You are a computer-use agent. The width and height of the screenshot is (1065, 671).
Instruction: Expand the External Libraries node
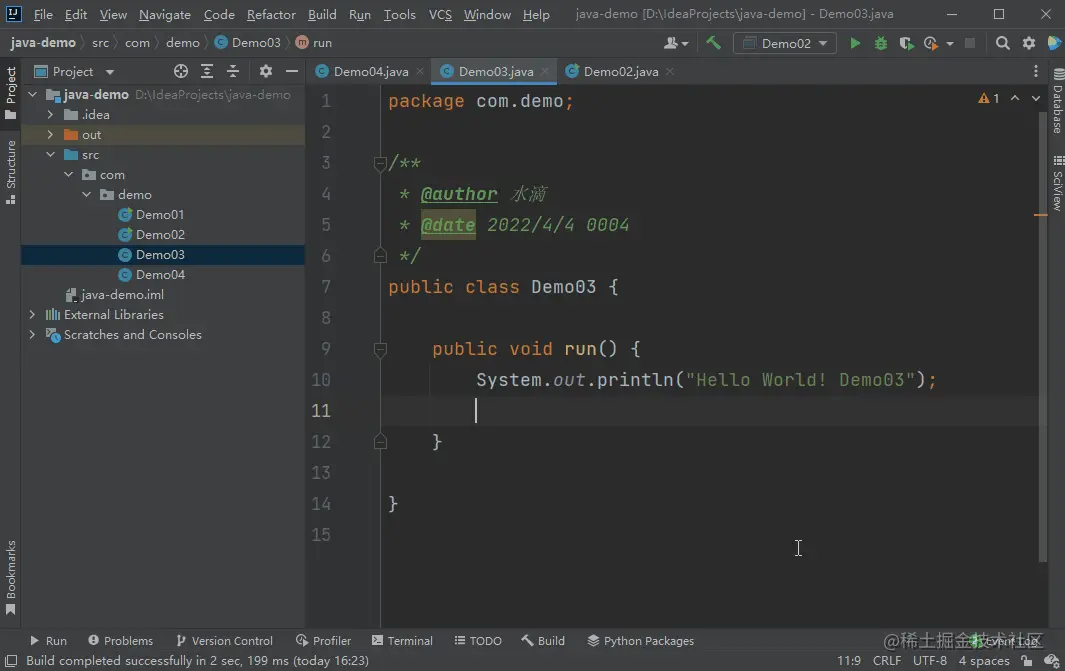point(32,315)
